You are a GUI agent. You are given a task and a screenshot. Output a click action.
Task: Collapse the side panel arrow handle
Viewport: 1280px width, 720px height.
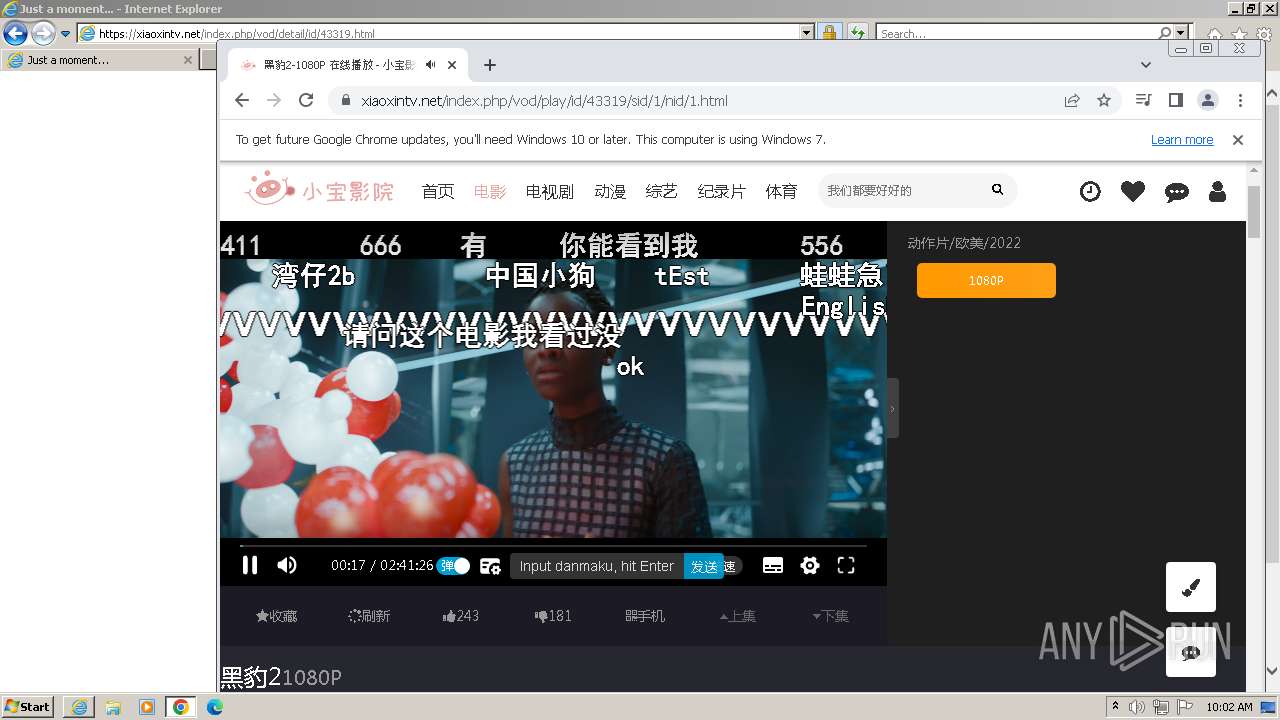893,408
